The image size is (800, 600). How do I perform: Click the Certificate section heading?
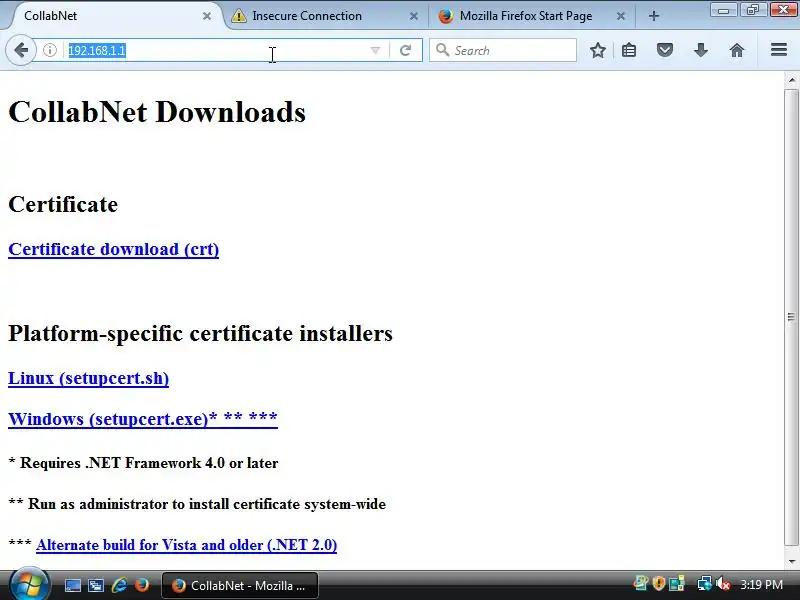coord(63,205)
